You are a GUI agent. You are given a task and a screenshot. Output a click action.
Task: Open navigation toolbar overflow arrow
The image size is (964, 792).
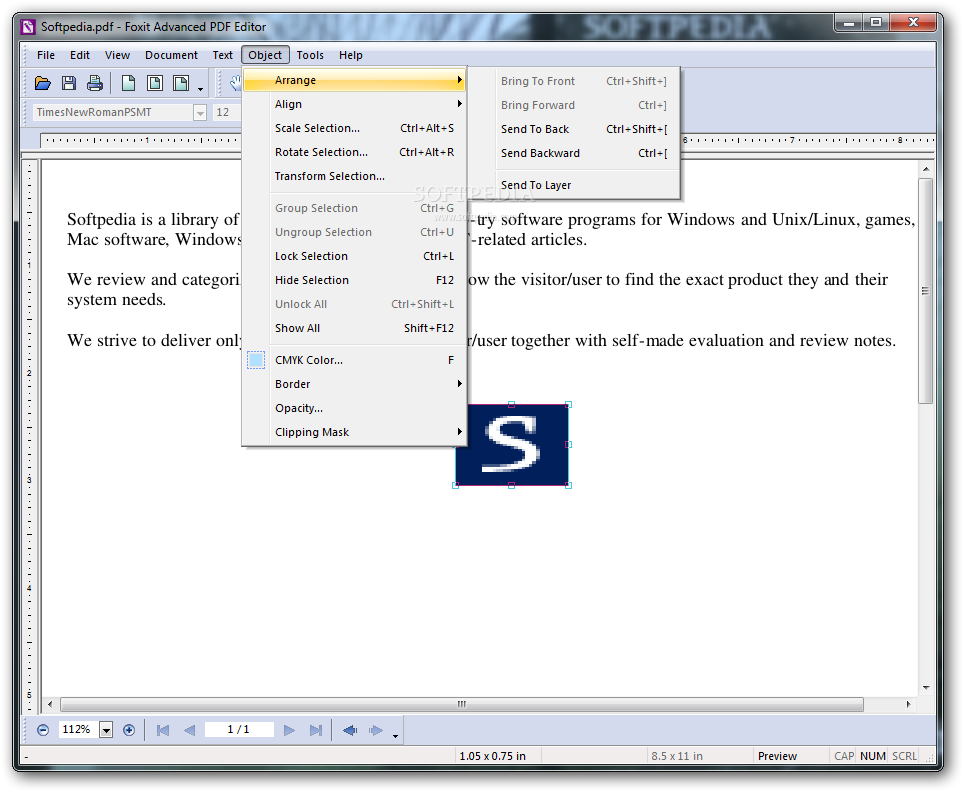click(395, 735)
